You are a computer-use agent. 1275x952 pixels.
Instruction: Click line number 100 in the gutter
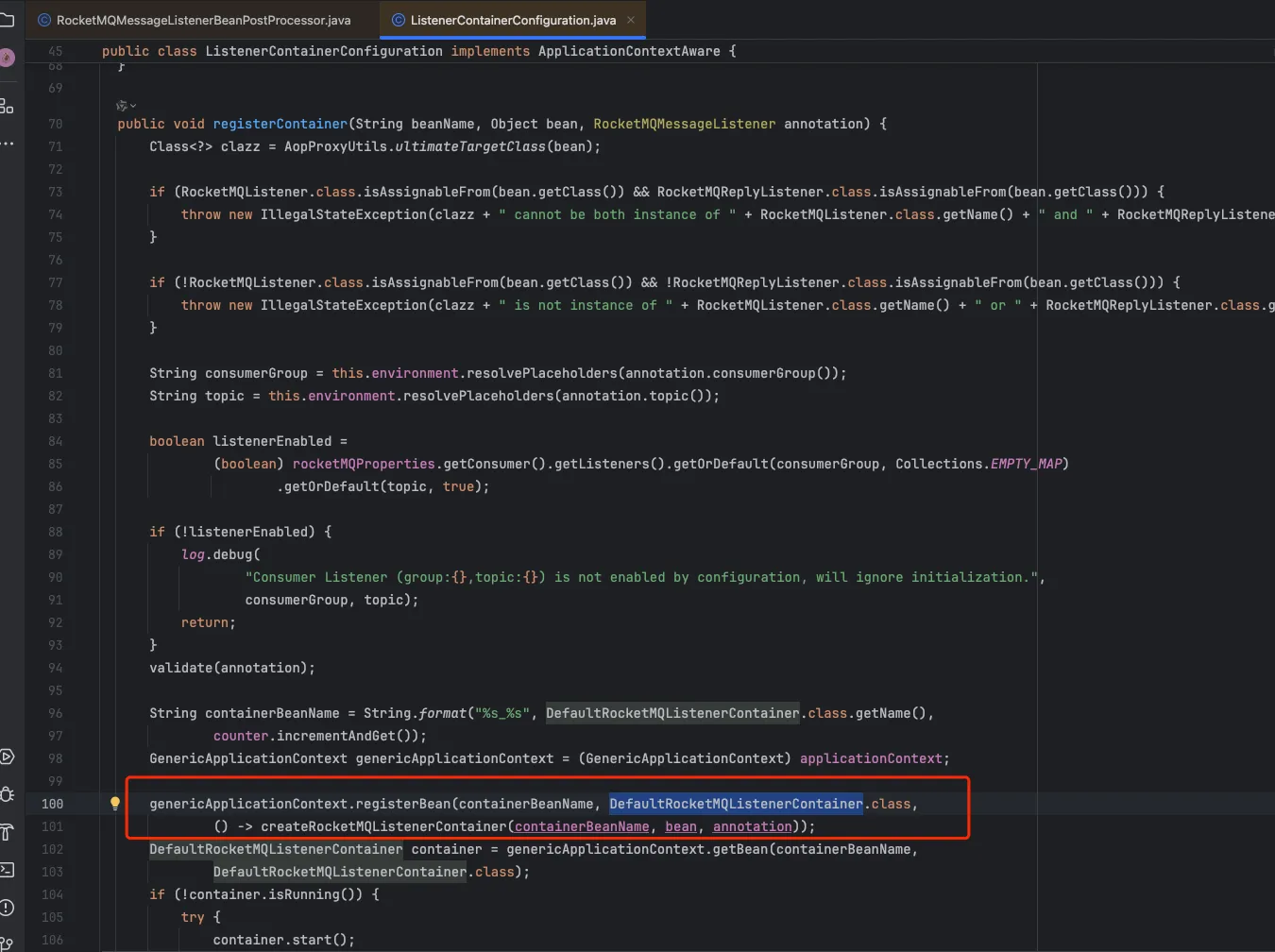[52, 804]
